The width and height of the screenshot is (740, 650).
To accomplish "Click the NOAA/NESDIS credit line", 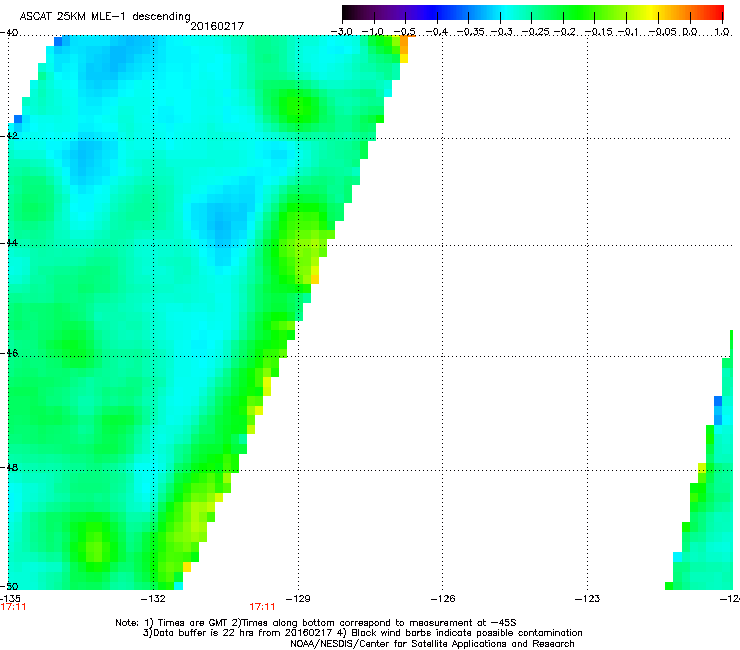I will click(432, 644).
